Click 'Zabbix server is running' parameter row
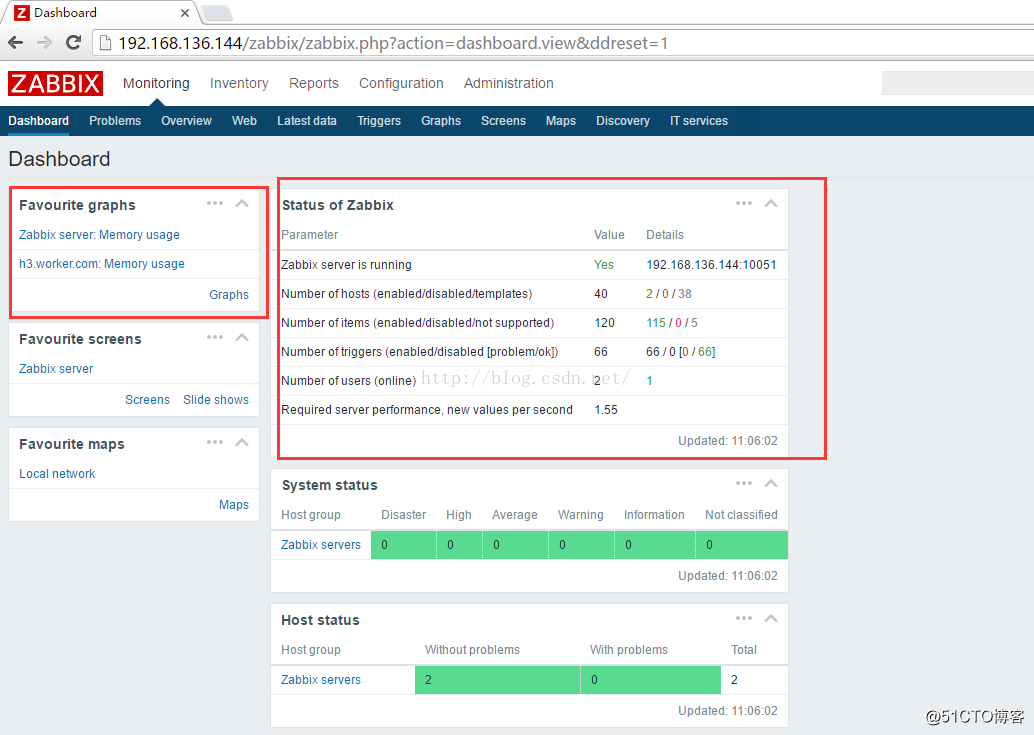This screenshot has height=735, width=1034. [529, 264]
